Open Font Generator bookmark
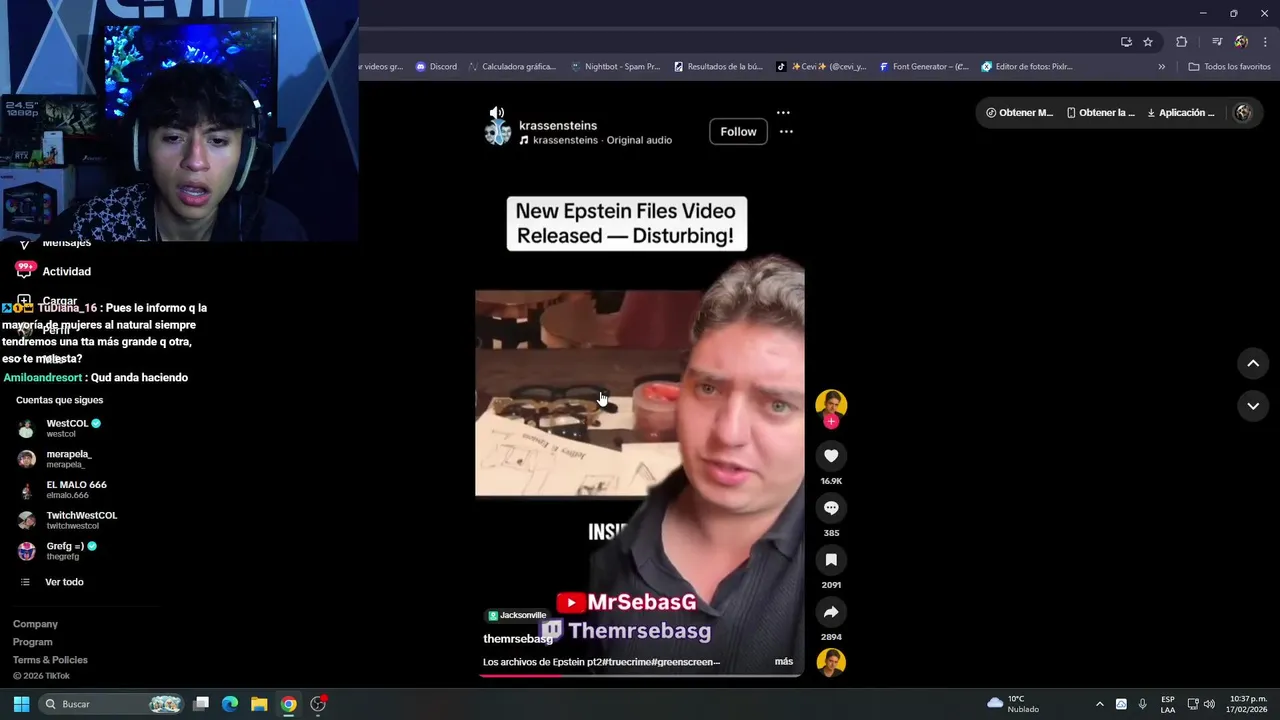The height and width of the screenshot is (720, 1280). click(x=924, y=67)
